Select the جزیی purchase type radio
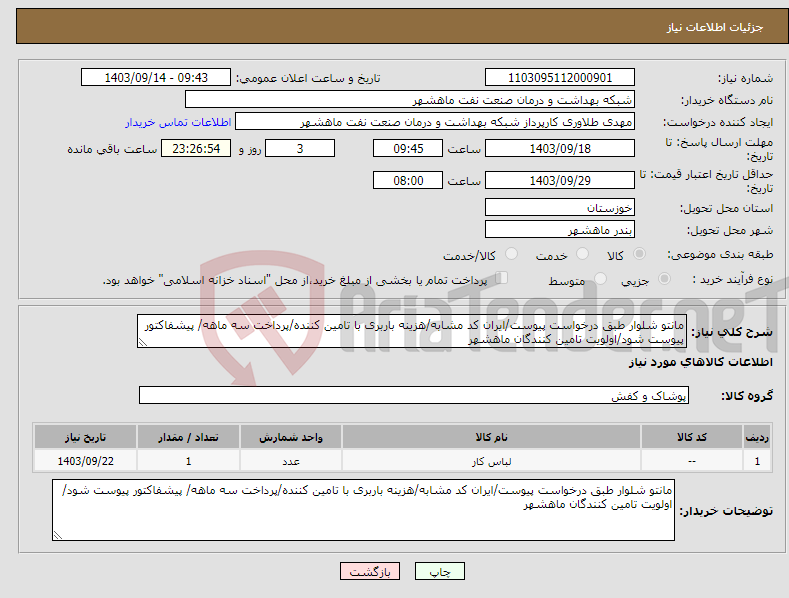Screen dimensions: 789x598 point(664,279)
